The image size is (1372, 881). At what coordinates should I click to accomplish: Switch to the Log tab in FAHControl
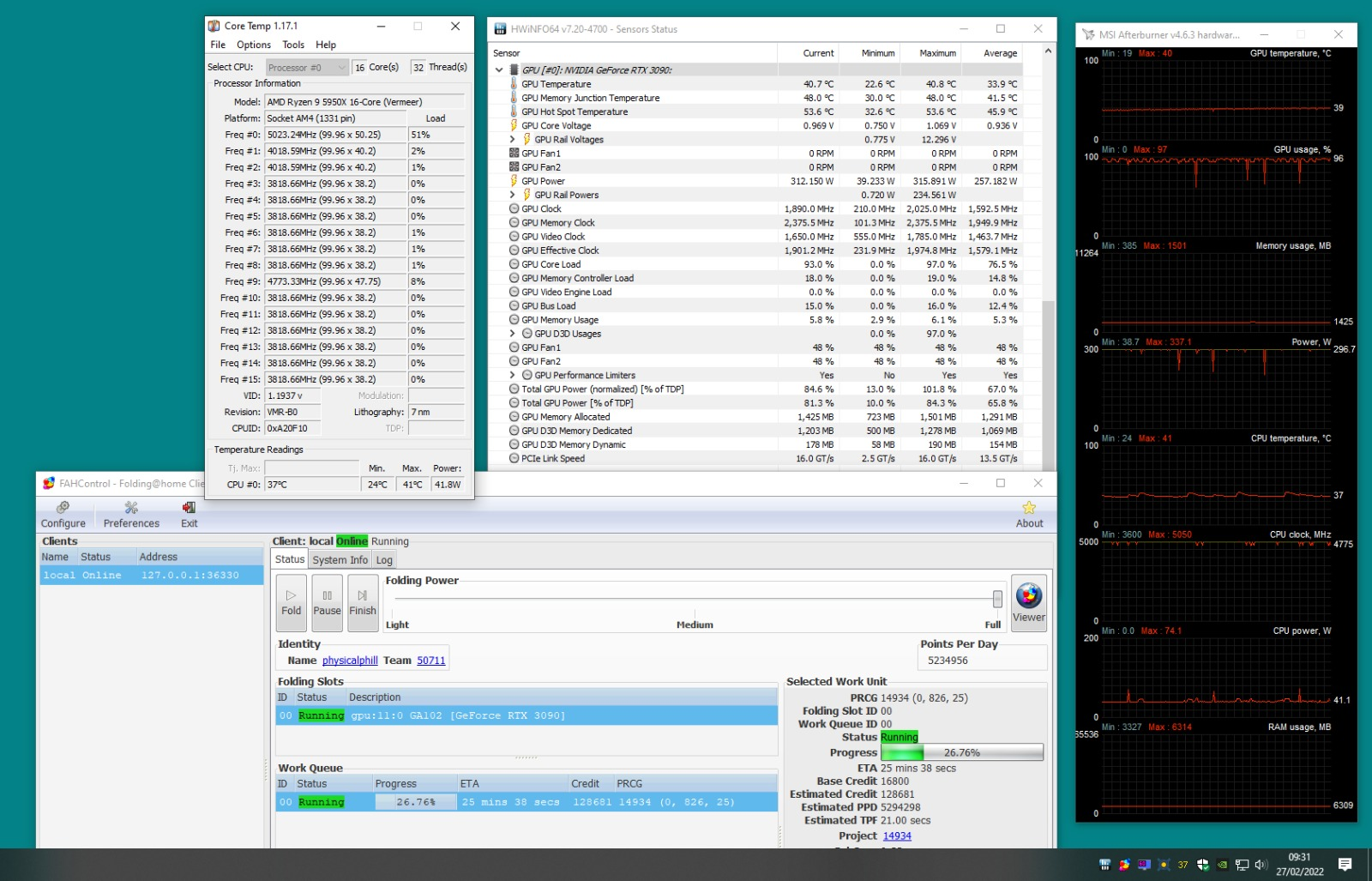(384, 560)
